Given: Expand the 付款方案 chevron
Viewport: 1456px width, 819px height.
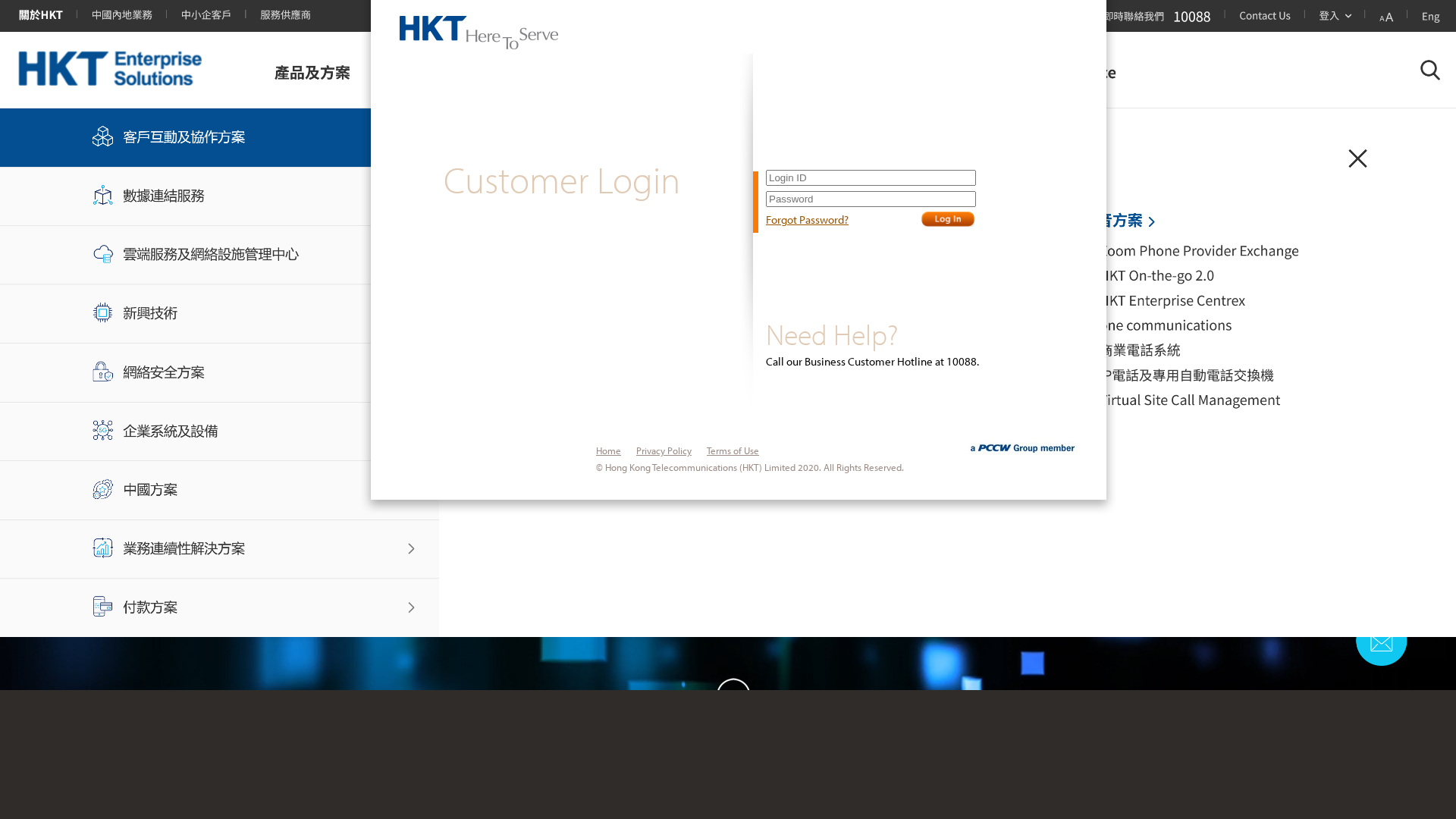Looking at the screenshot, I should pos(411,607).
